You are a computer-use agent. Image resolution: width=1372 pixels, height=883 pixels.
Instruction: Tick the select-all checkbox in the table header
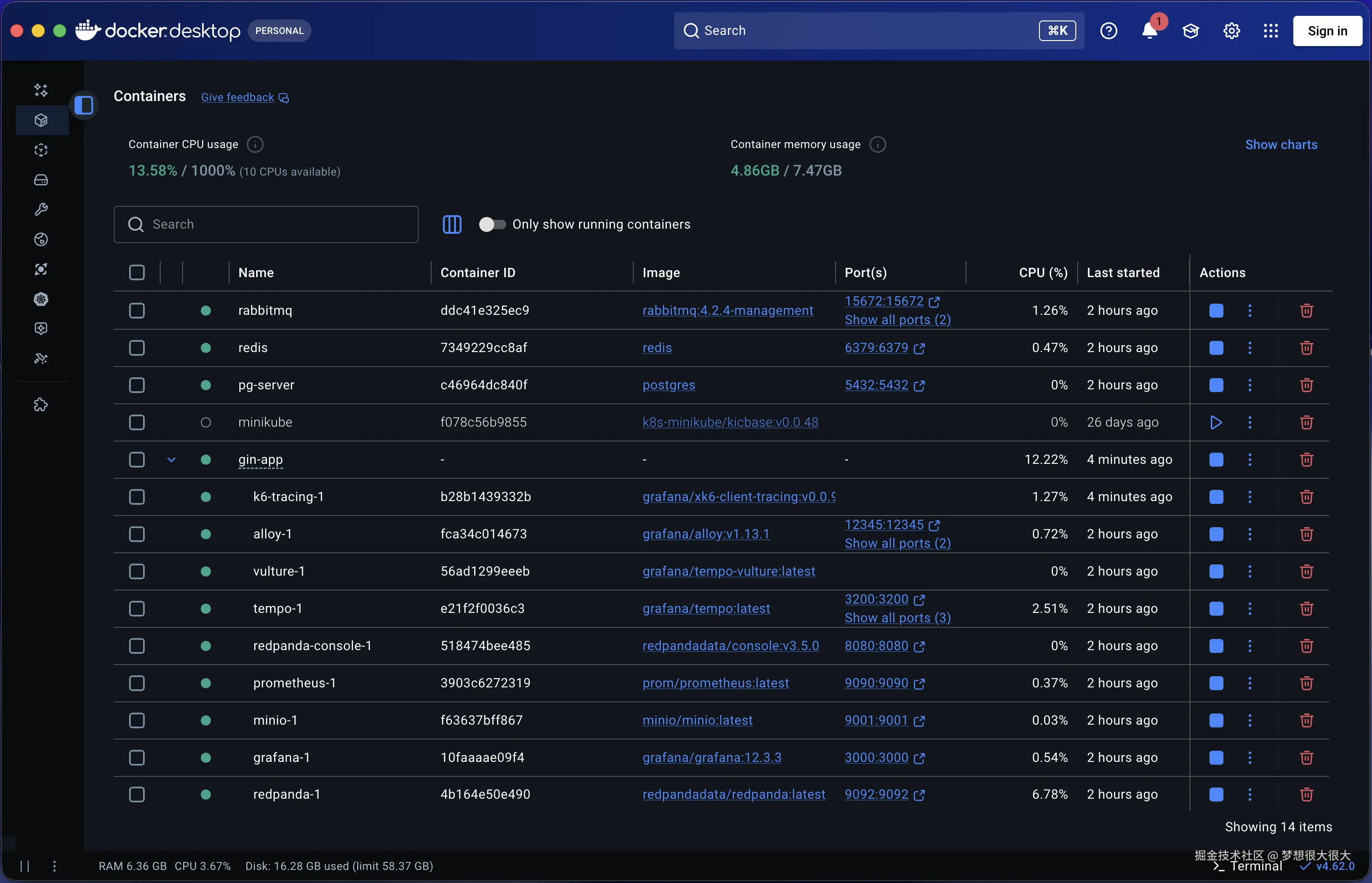[x=136, y=272]
